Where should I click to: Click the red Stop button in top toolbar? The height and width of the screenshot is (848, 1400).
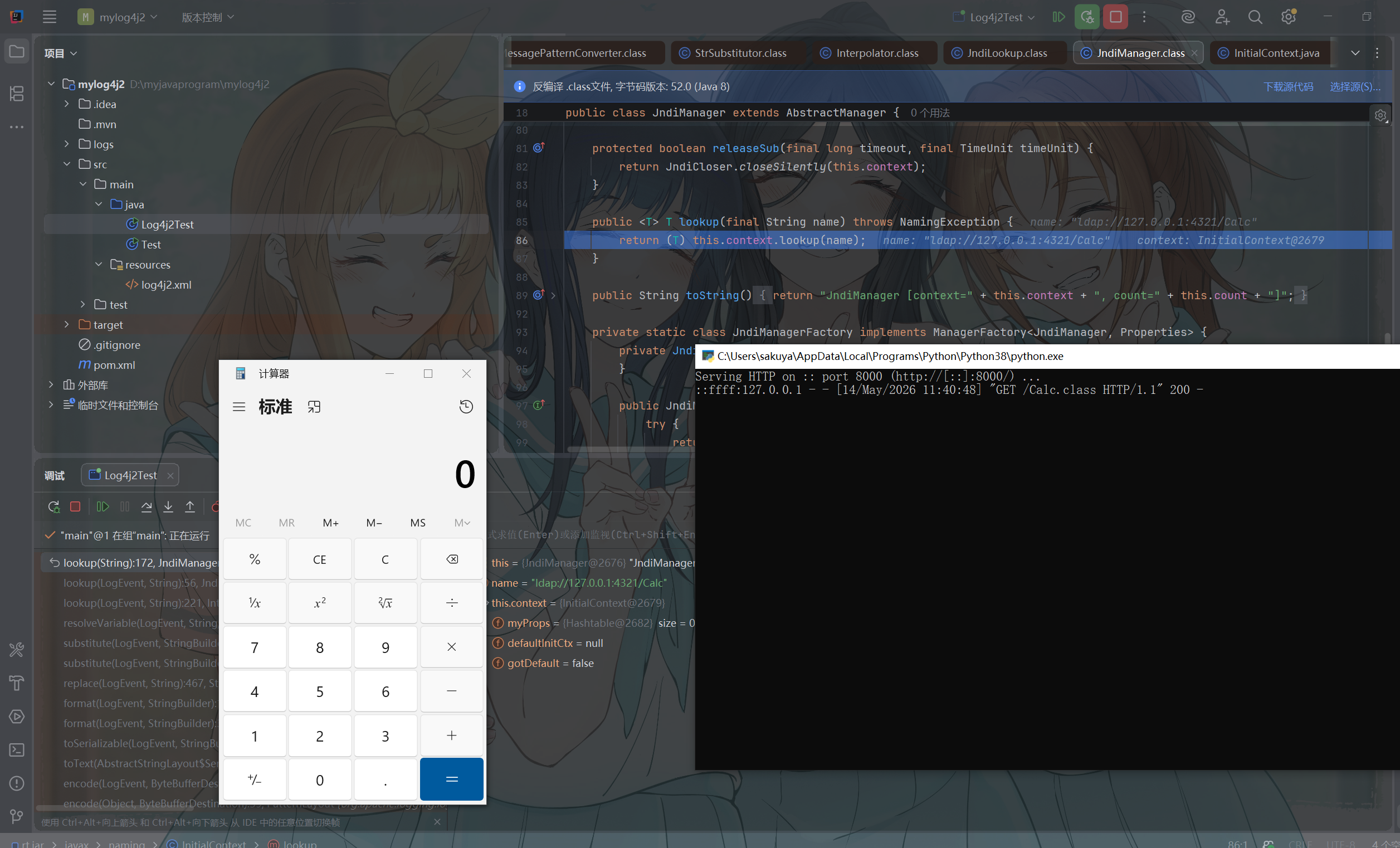pyautogui.click(x=1115, y=17)
